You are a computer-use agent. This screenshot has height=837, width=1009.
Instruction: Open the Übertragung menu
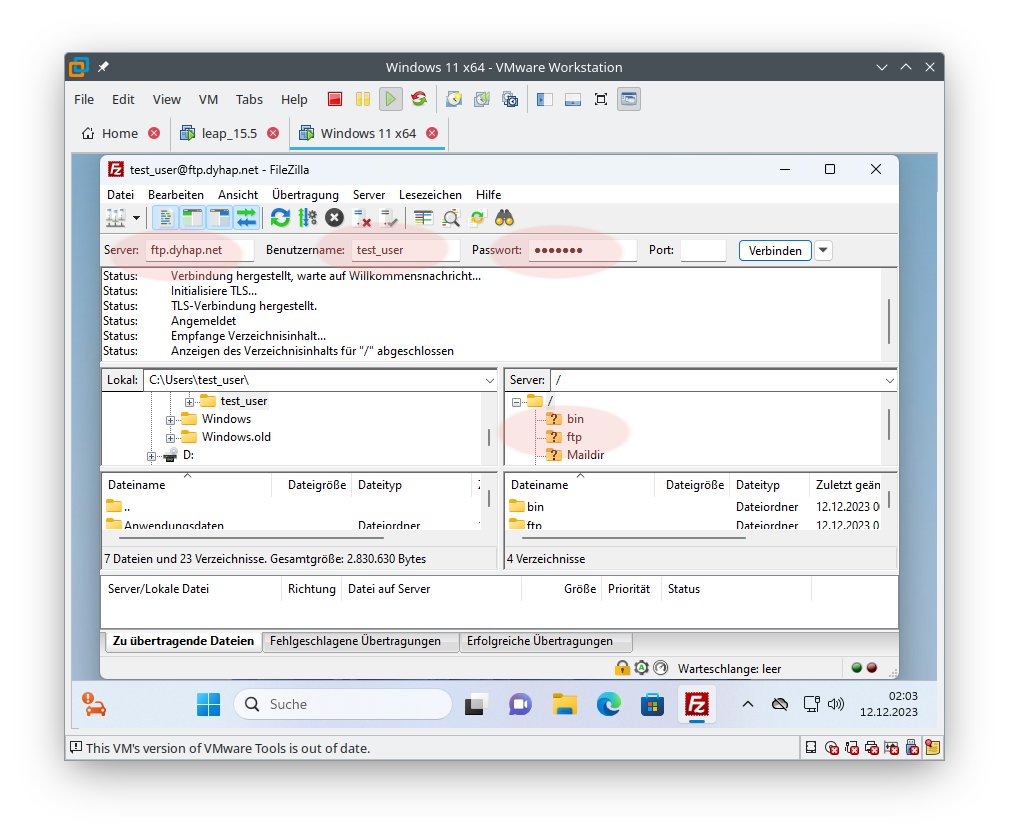305,195
